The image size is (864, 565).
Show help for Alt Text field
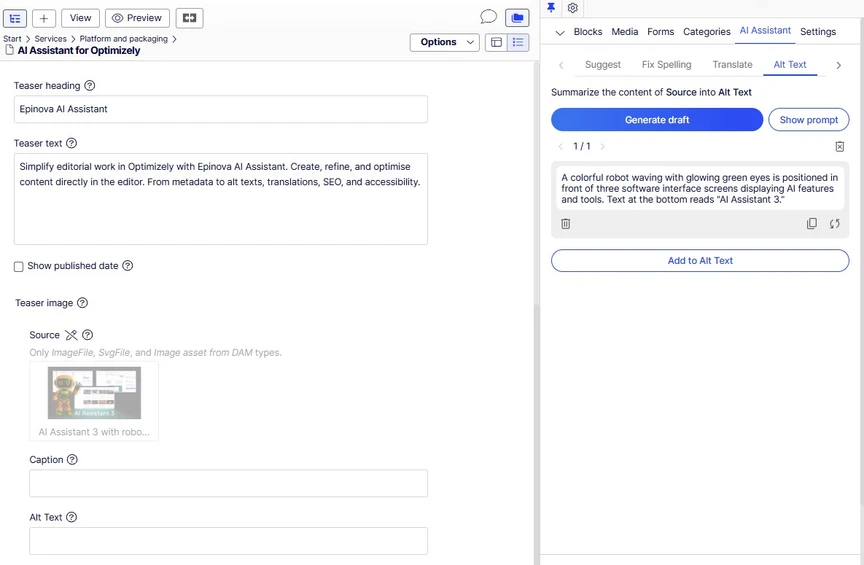click(x=72, y=517)
